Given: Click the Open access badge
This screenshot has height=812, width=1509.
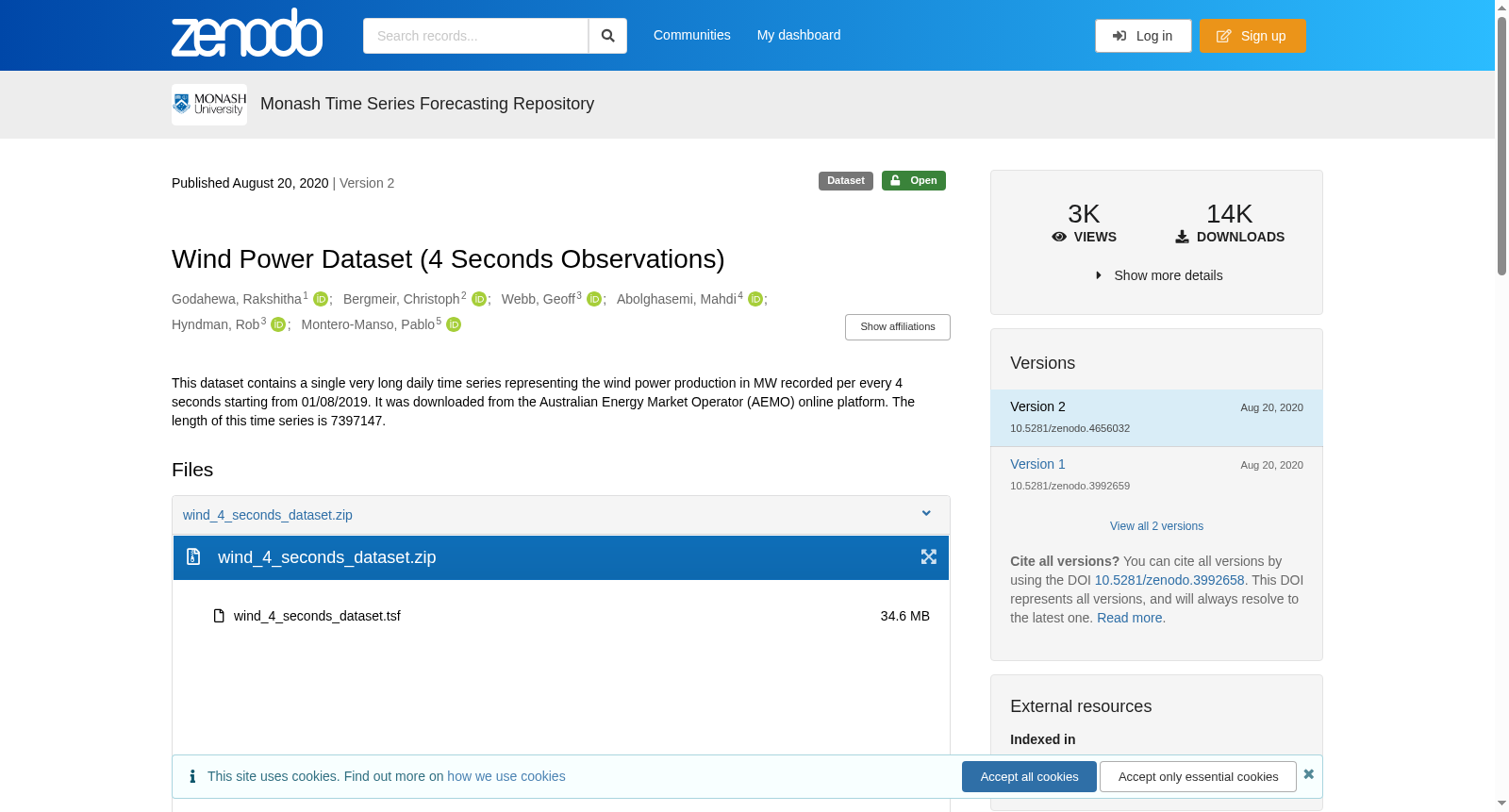Looking at the screenshot, I should (914, 181).
